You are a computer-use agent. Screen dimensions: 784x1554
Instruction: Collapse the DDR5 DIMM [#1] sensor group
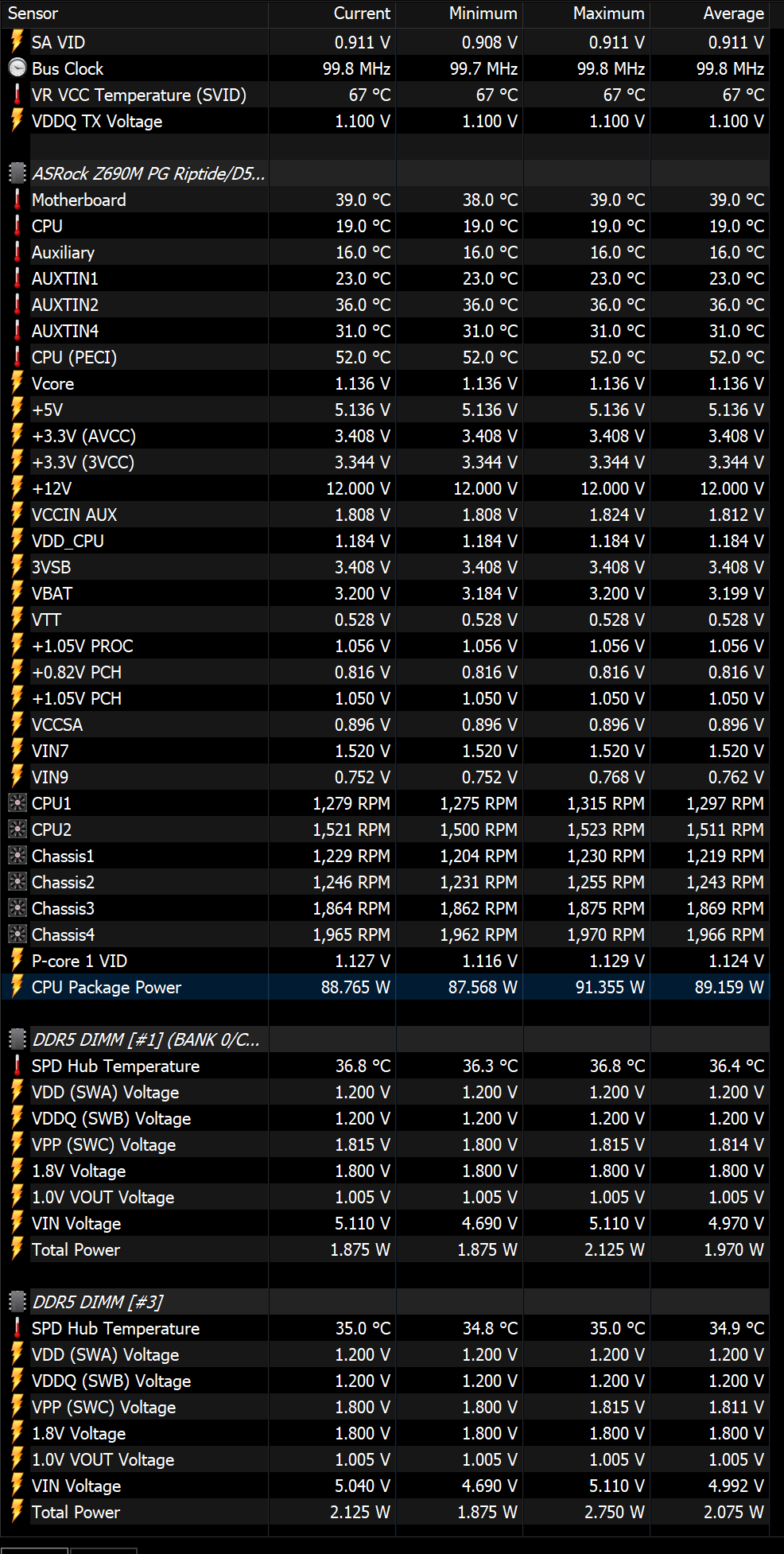click(x=146, y=1039)
